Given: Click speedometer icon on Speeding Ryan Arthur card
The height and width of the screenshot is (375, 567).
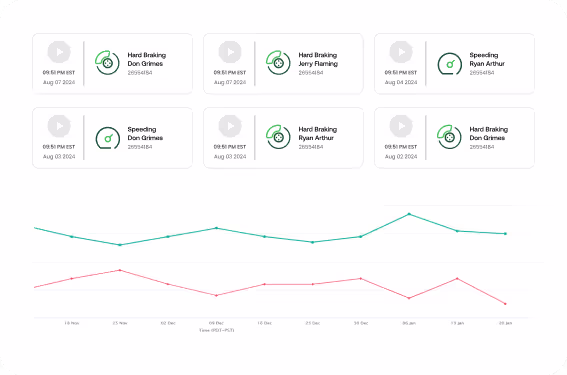Looking at the screenshot, I should tap(449, 64).
